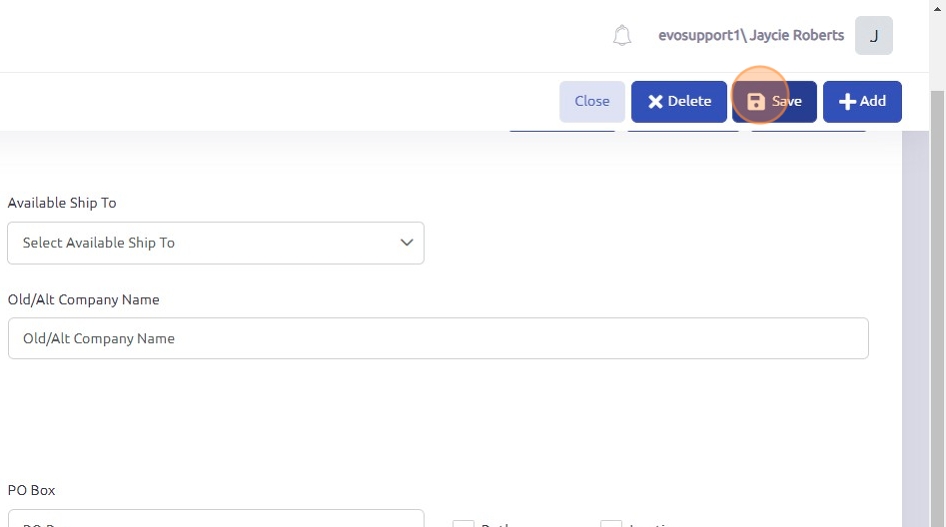Click the X icon on Delete
The image size is (946, 527).
coord(655,101)
